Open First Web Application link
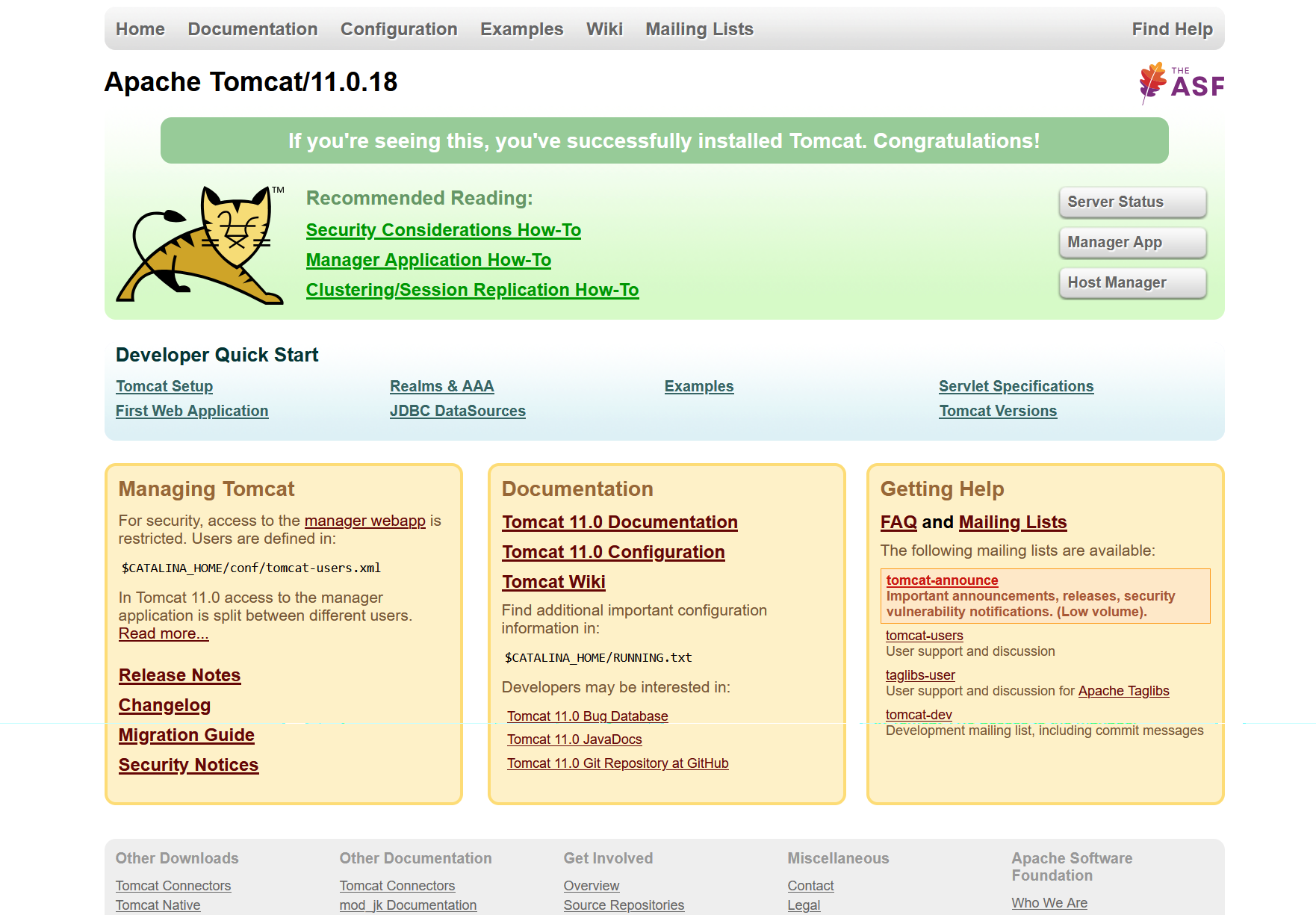This screenshot has height=915, width=1316. click(x=192, y=411)
